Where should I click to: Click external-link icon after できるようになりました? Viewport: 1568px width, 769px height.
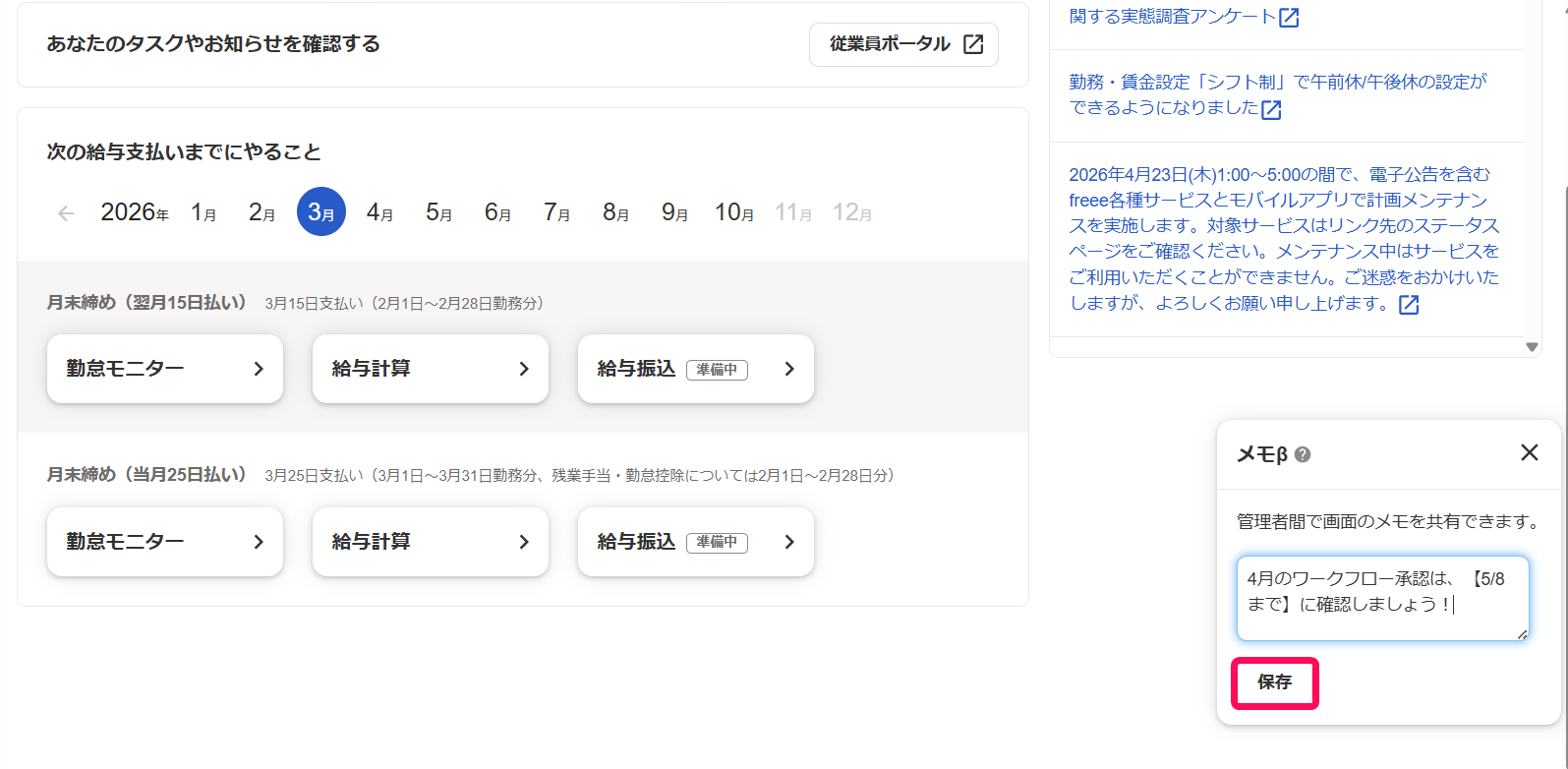1271,110
